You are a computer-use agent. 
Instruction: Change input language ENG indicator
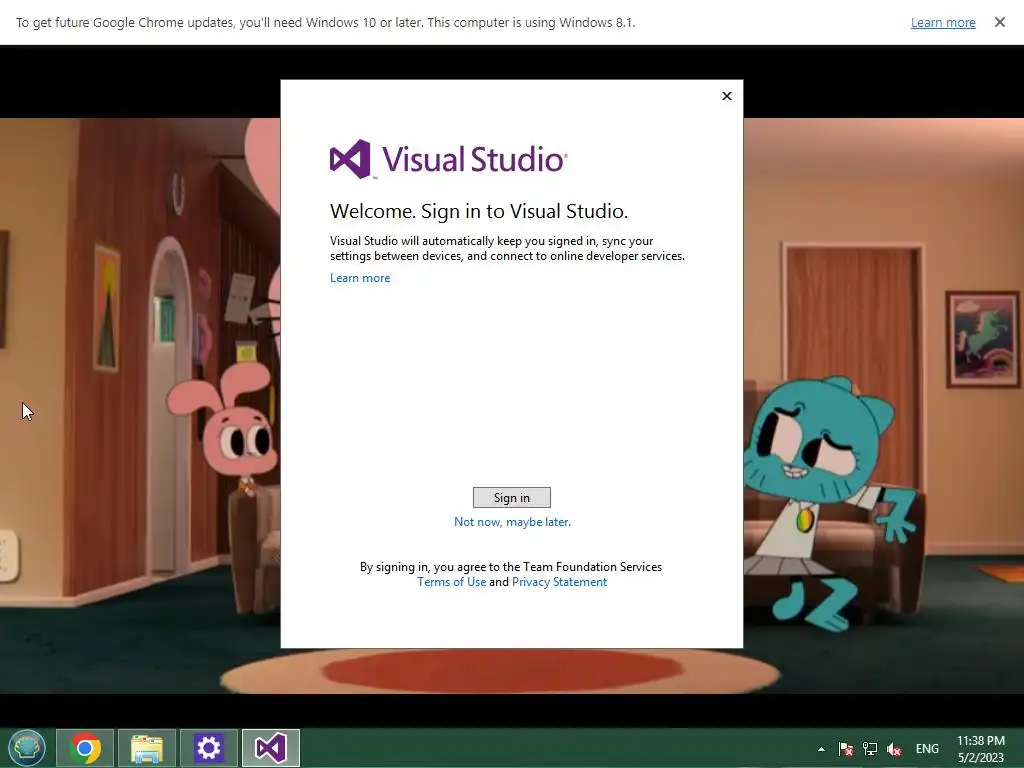tap(927, 749)
